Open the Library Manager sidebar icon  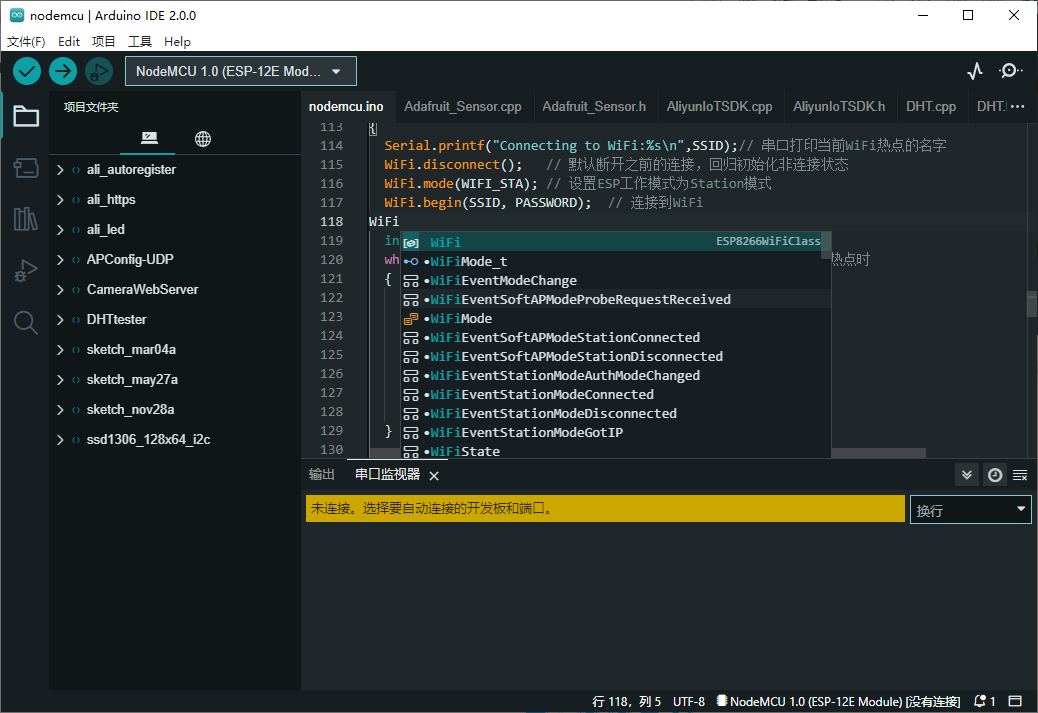[x=26, y=218]
